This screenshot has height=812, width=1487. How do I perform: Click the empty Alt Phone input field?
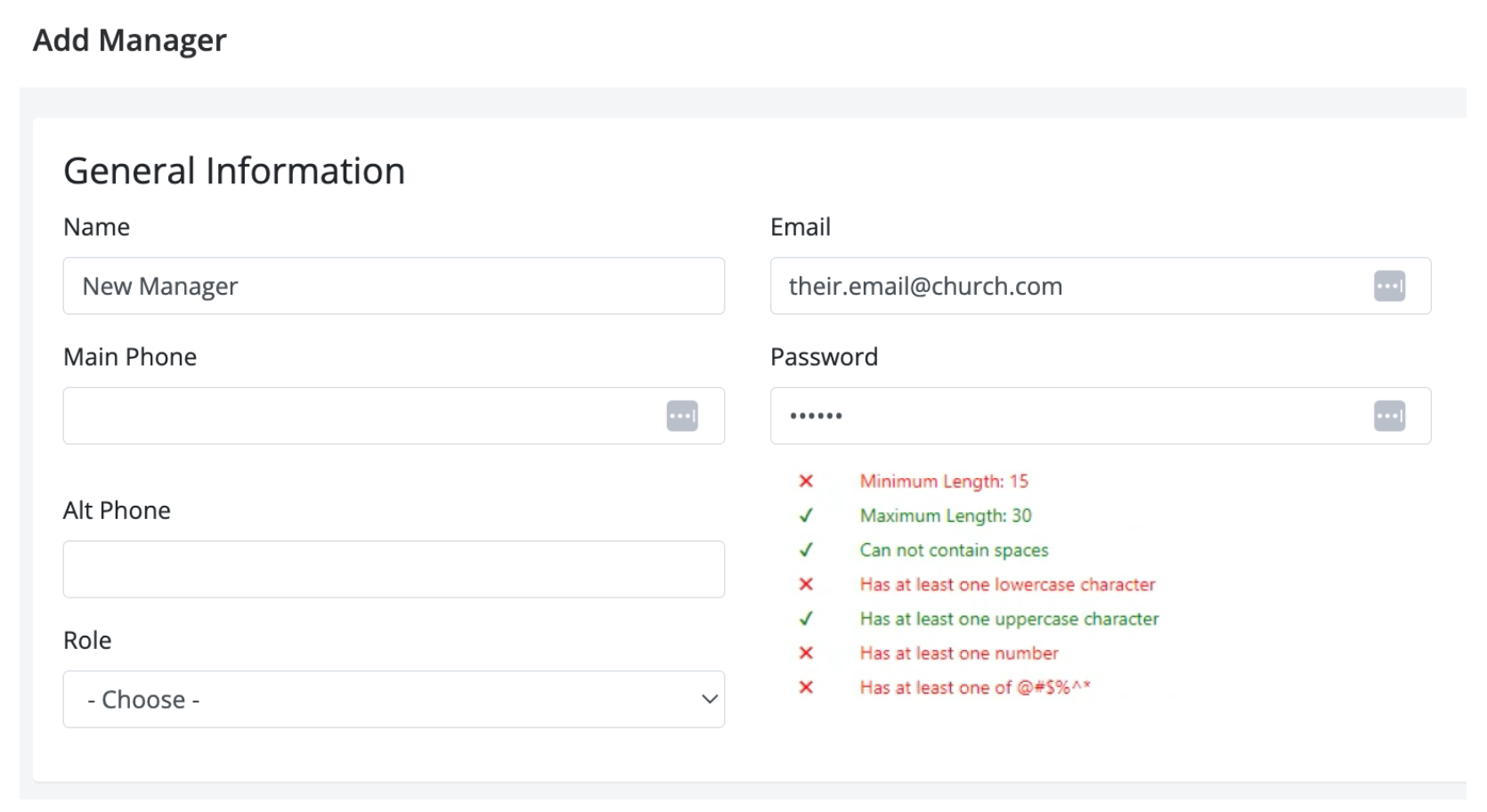pyautogui.click(x=394, y=569)
